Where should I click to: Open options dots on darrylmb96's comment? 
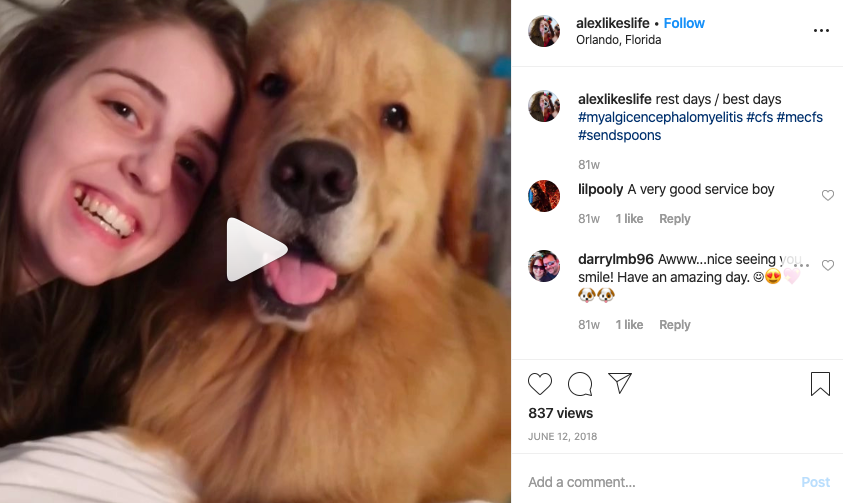(x=801, y=265)
